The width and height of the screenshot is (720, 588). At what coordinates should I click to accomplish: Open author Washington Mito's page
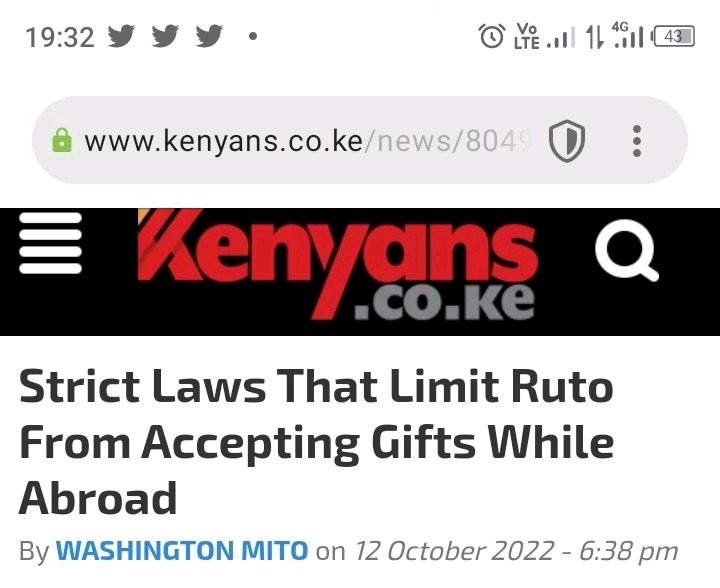(x=182, y=550)
